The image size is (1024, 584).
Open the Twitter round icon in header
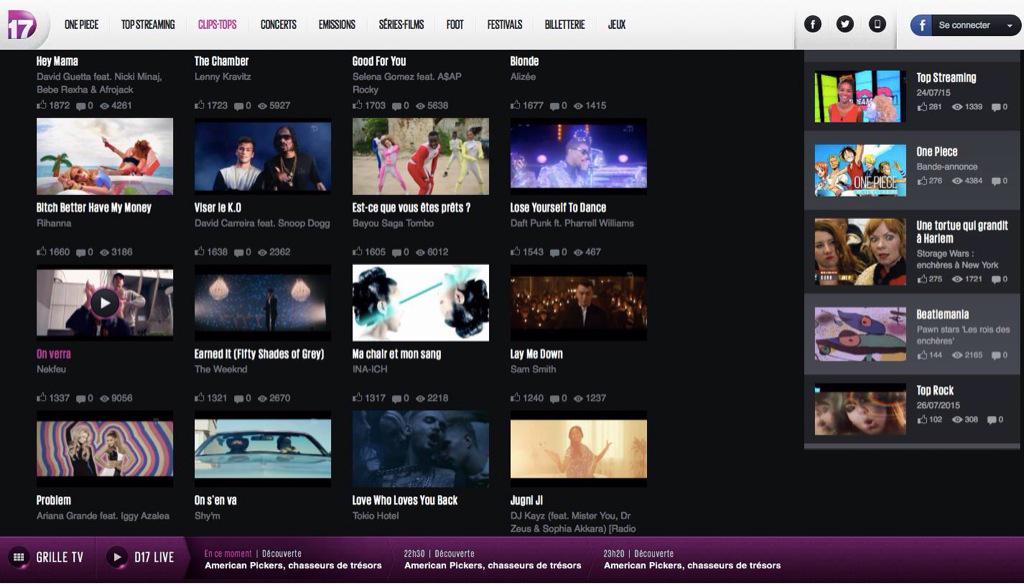tap(845, 25)
